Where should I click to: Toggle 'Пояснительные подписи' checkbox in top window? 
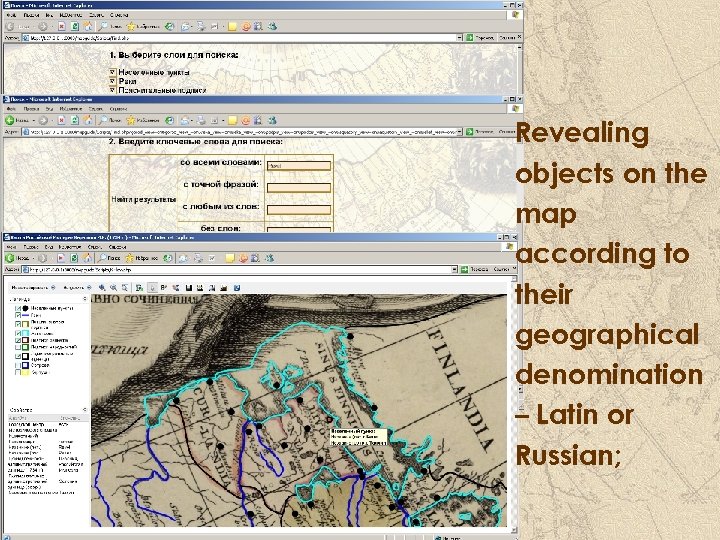pos(112,90)
